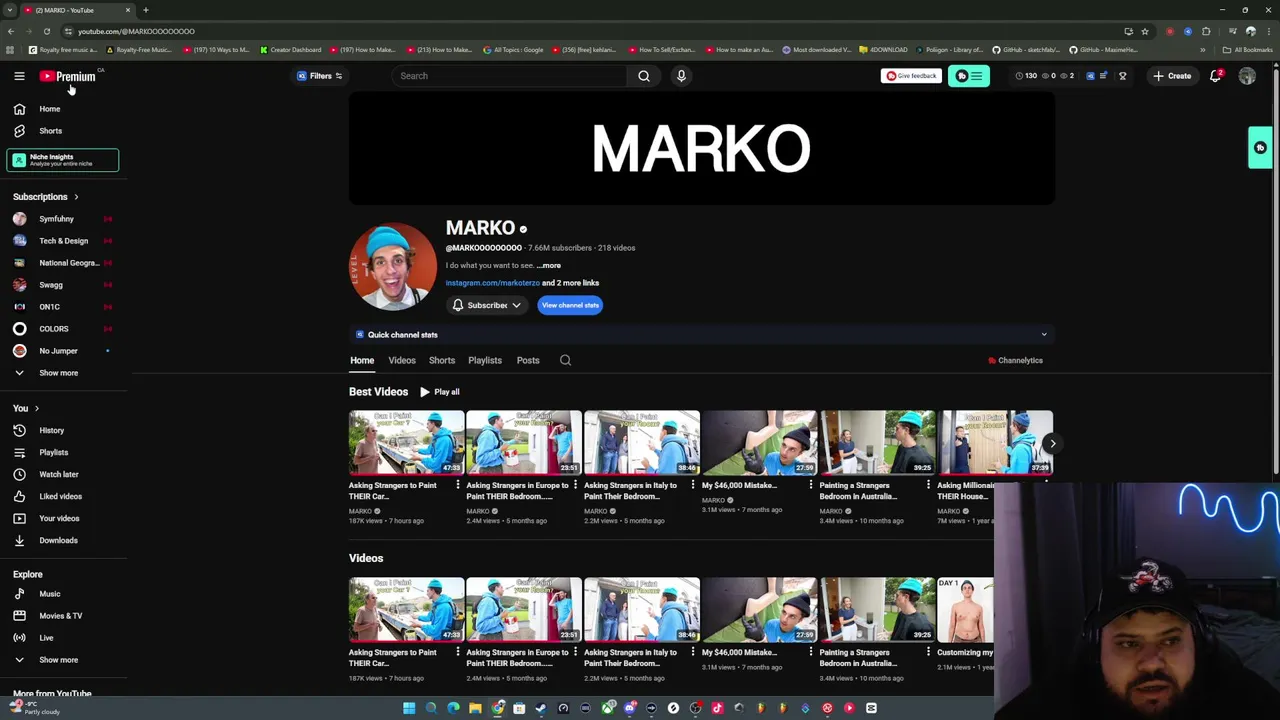Open Channelytics link
This screenshot has height=720, width=1280.
point(1015,360)
